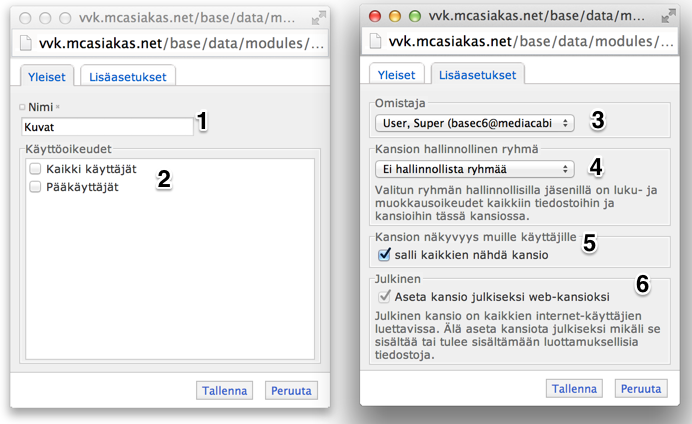Select the Yleiset tab in left window

(47, 76)
